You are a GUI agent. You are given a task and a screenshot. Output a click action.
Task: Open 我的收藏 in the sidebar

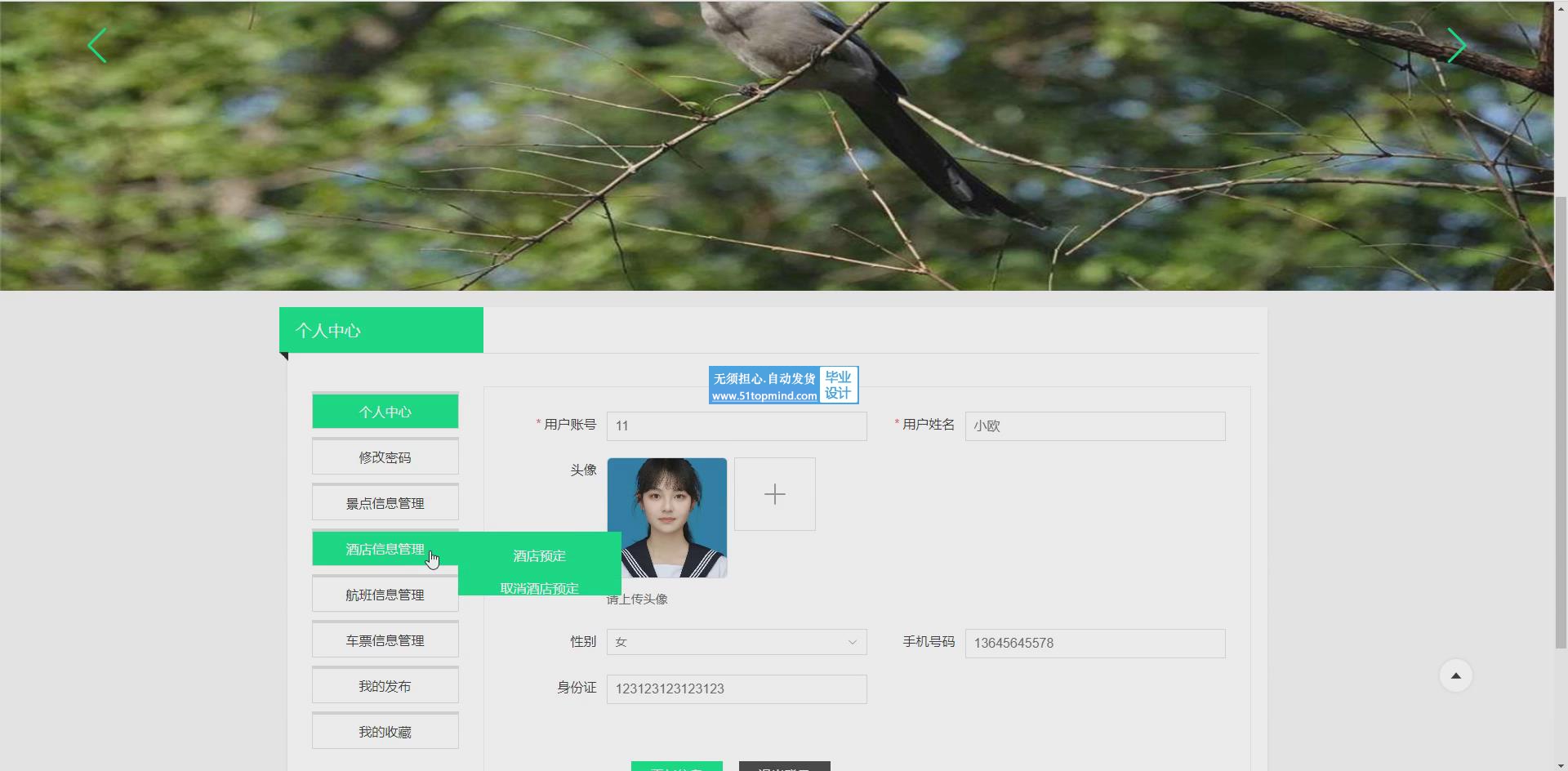pyautogui.click(x=385, y=732)
